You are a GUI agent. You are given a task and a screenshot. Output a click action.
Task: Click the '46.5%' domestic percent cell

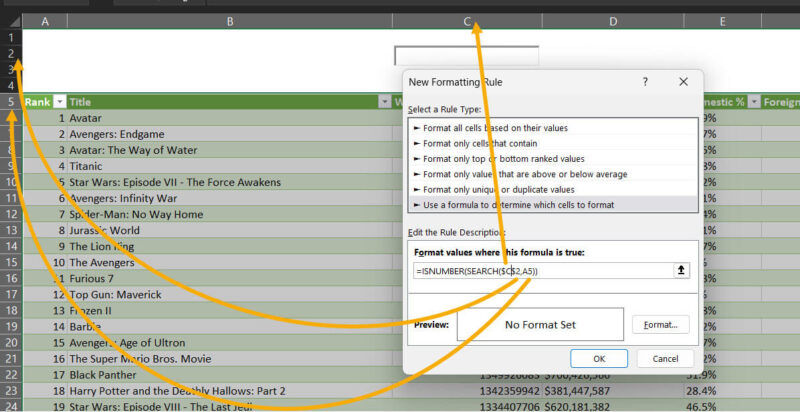click(x=723, y=407)
